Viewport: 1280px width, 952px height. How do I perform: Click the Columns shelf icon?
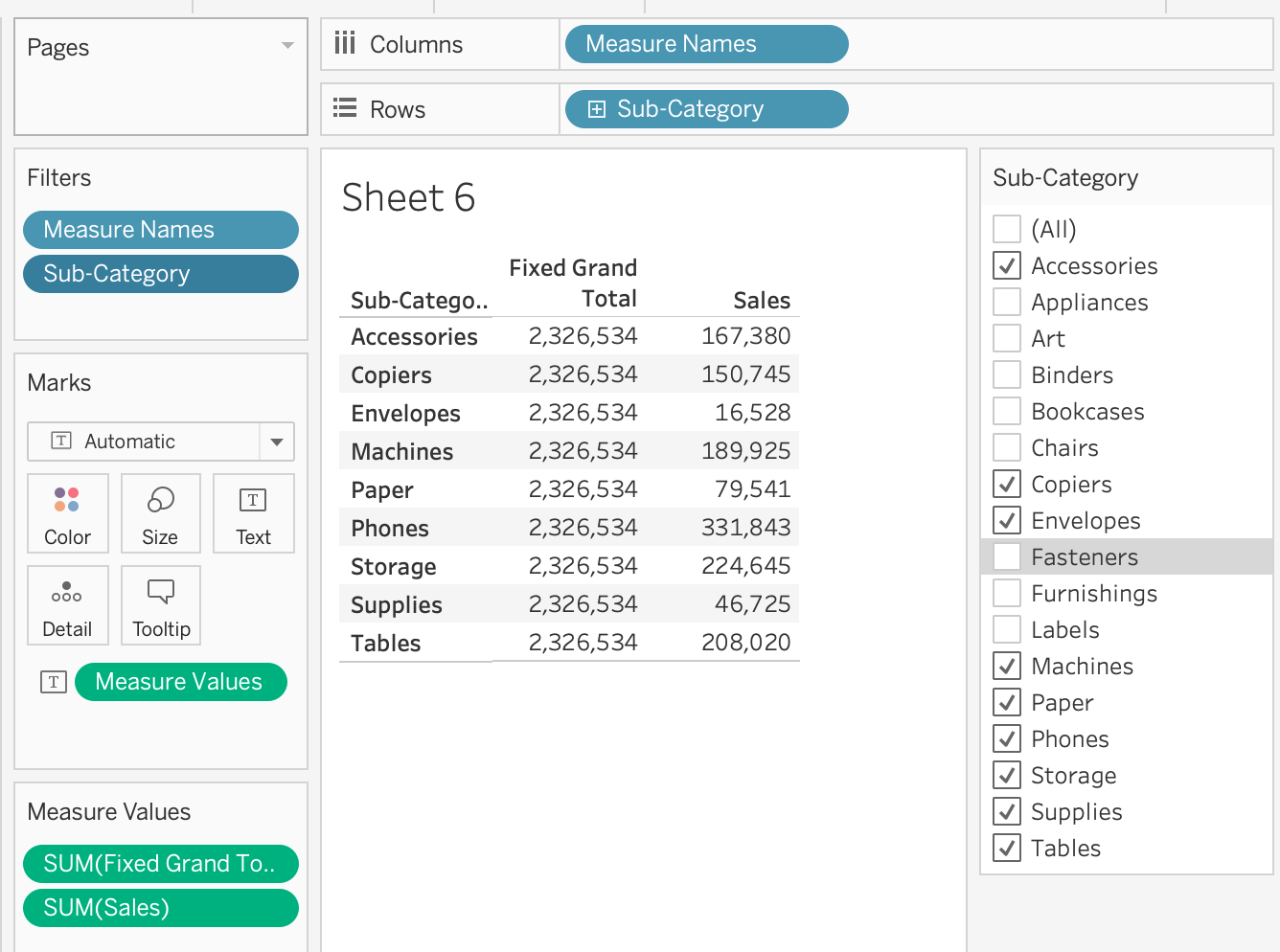click(x=345, y=43)
